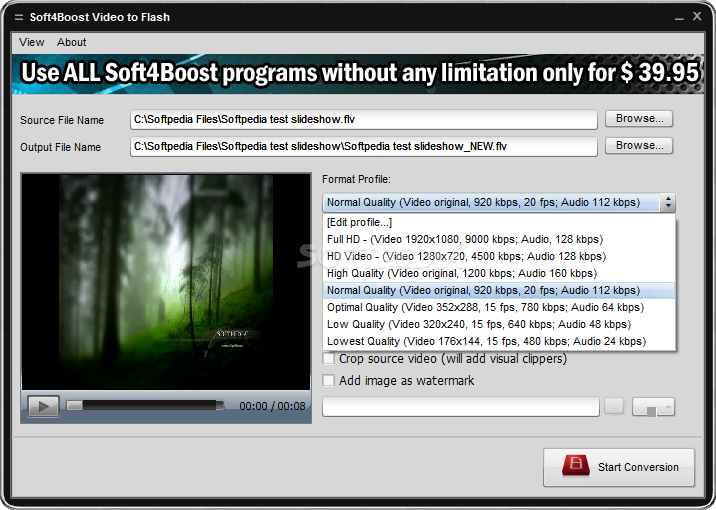Toggle the Format Profile dropdown arrows
Image resolution: width=716 pixels, height=510 pixels.
click(x=668, y=202)
